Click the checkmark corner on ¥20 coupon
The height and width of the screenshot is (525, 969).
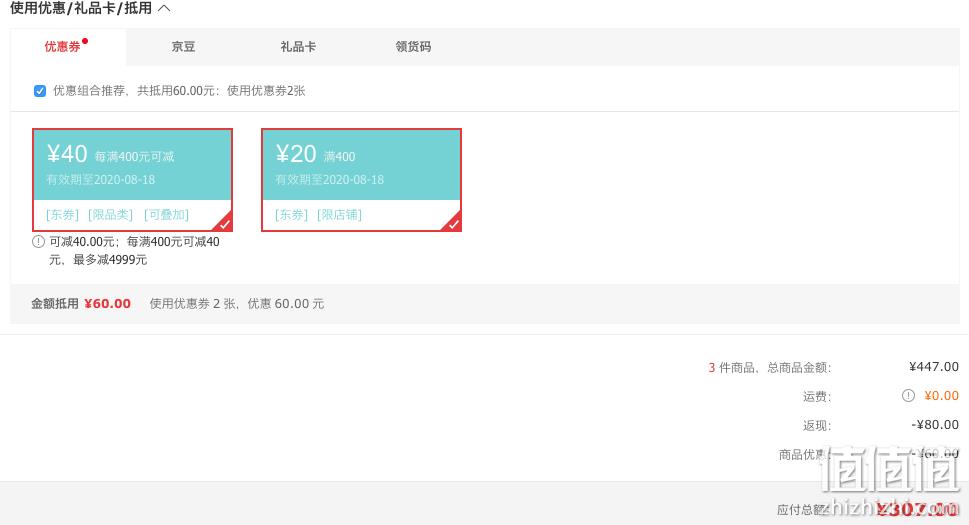pyautogui.click(x=454, y=224)
